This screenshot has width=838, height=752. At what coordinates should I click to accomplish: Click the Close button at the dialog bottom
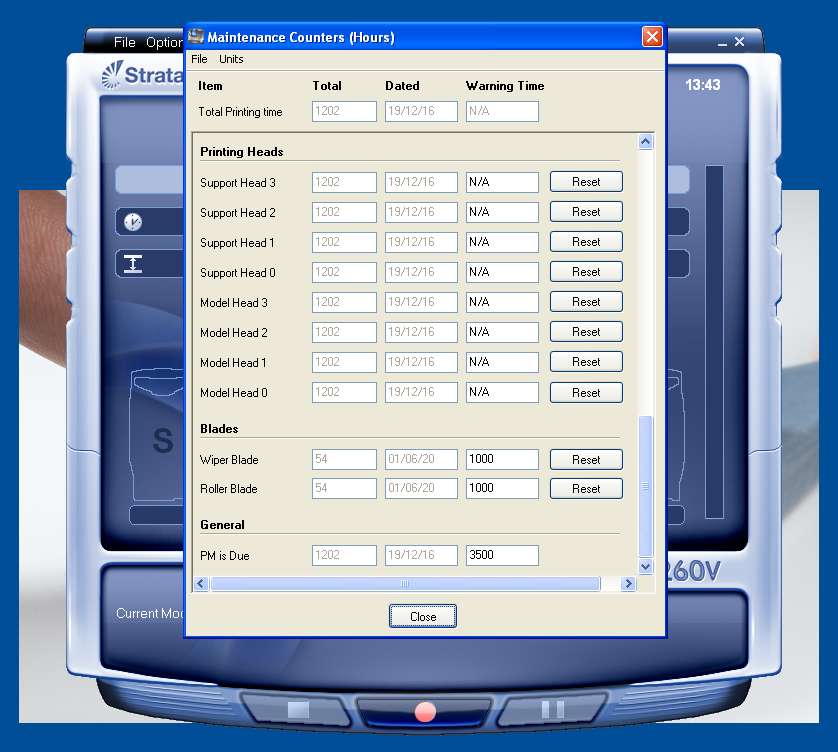click(x=423, y=616)
